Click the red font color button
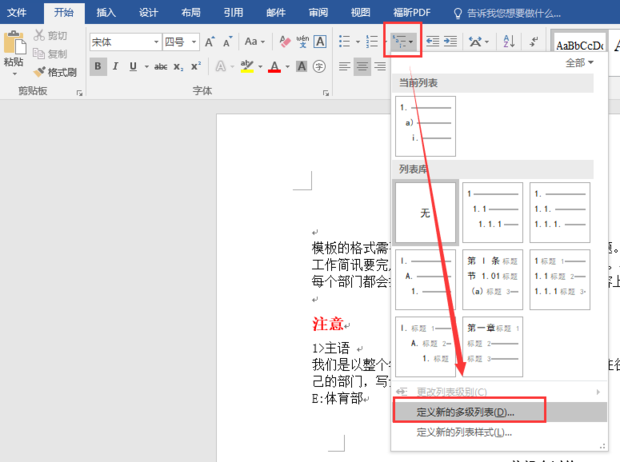620x462 pixels. point(275,66)
